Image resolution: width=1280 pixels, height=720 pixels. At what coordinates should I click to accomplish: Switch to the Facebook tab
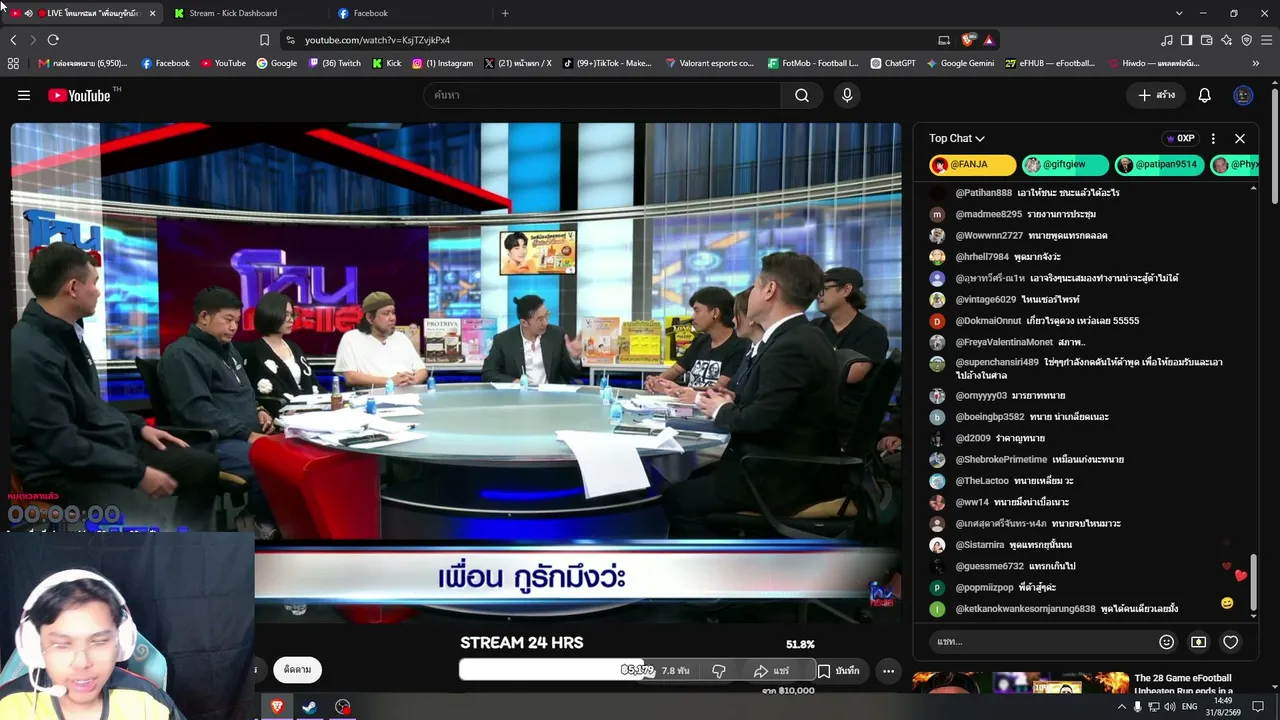[410, 13]
